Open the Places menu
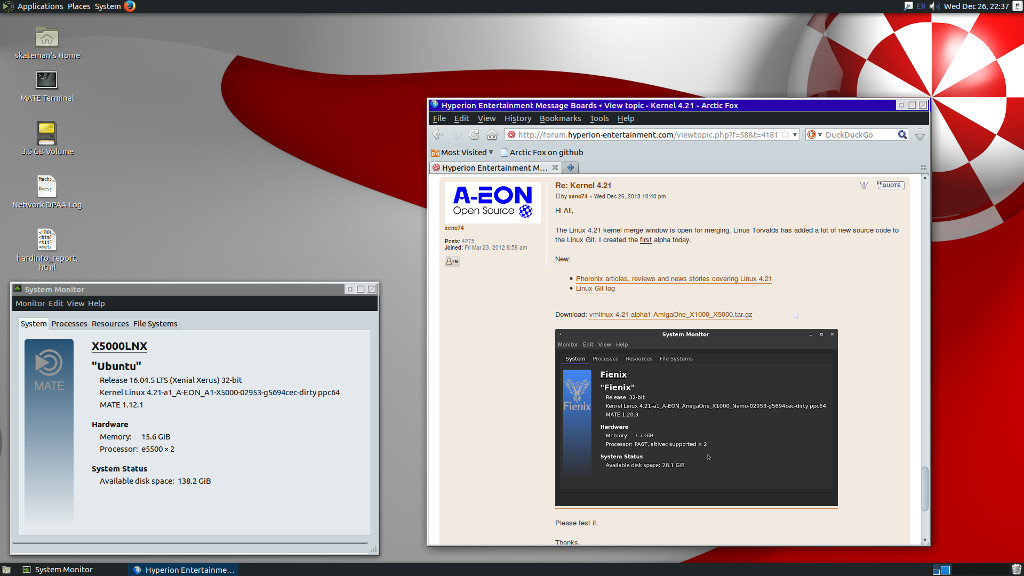Screen dimensions: 1024x576 click(x=79, y=7)
